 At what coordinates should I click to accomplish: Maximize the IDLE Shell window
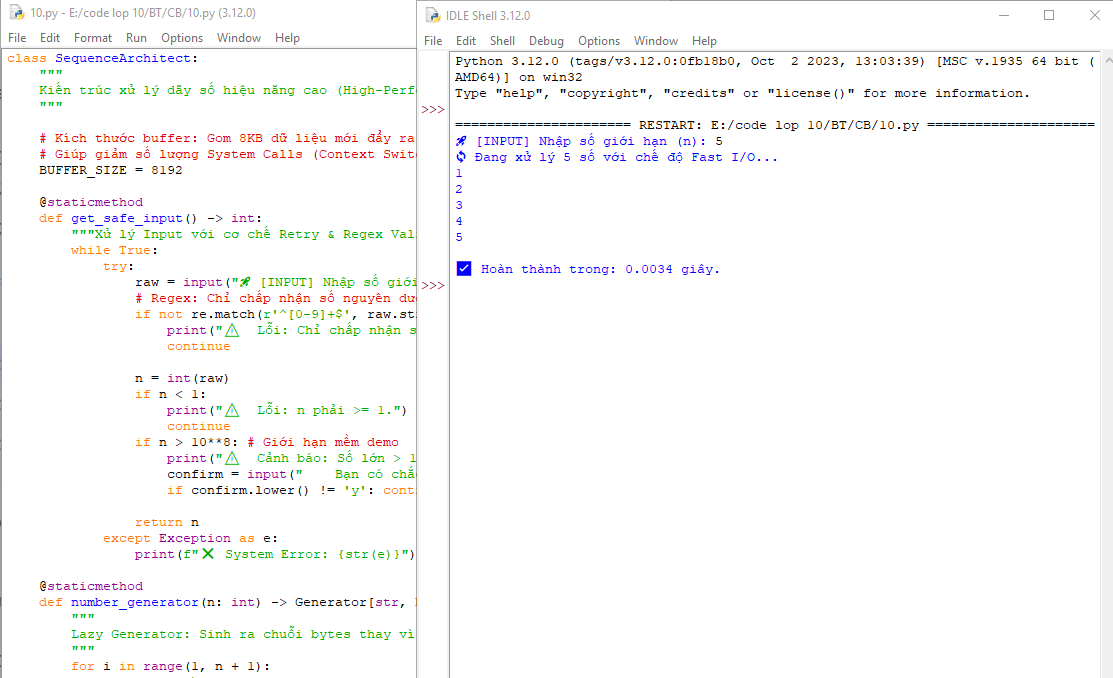tap(1049, 15)
